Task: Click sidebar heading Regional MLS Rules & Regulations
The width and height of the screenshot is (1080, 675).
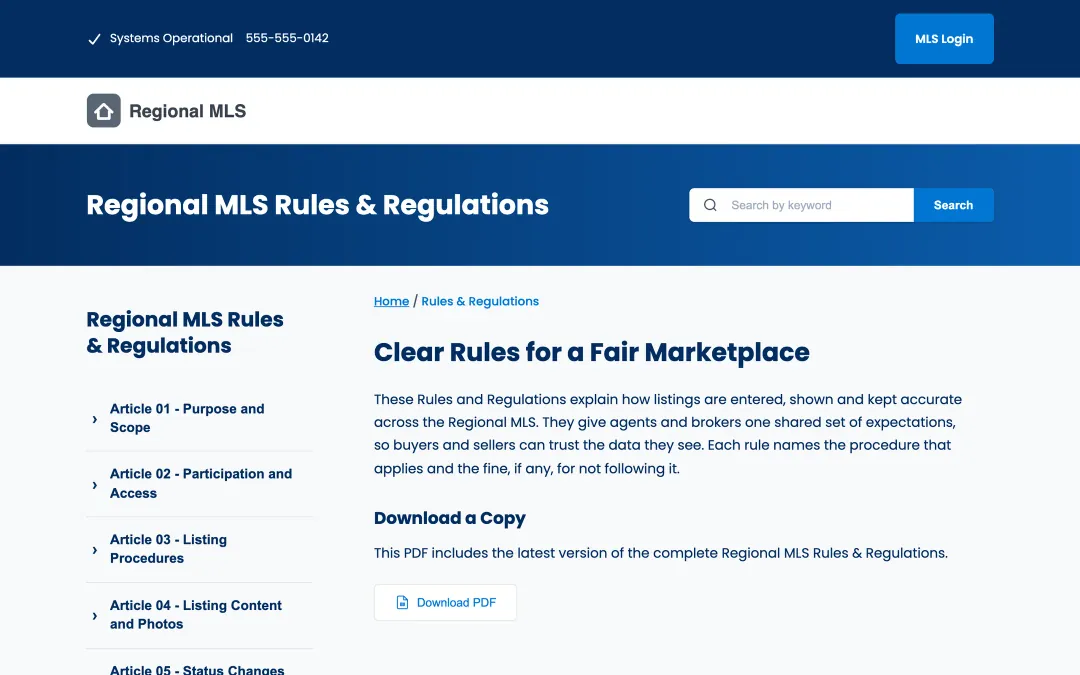Action: click(x=185, y=332)
